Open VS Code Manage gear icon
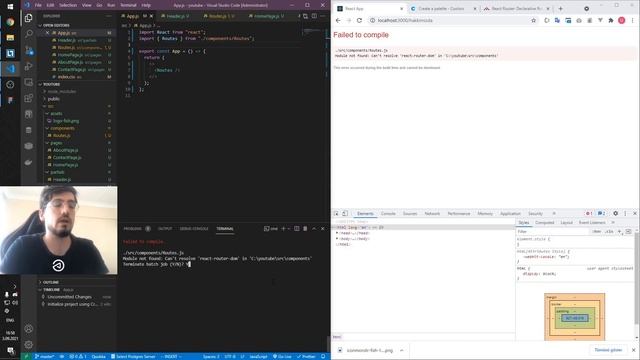This screenshot has height=360, width=640. tap(29, 344)
